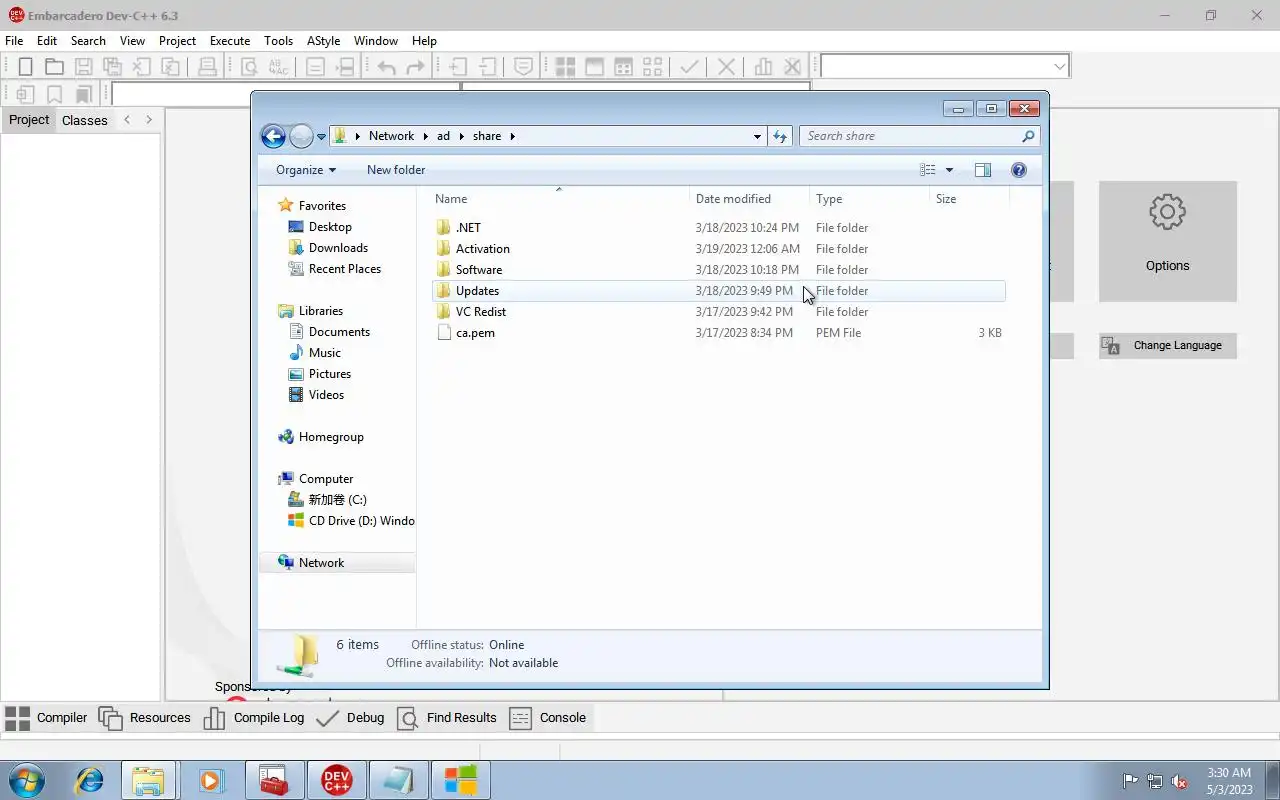1280x800 pixels.
Task: Click the Print toolbar icon
Action: tap(207, 67)
